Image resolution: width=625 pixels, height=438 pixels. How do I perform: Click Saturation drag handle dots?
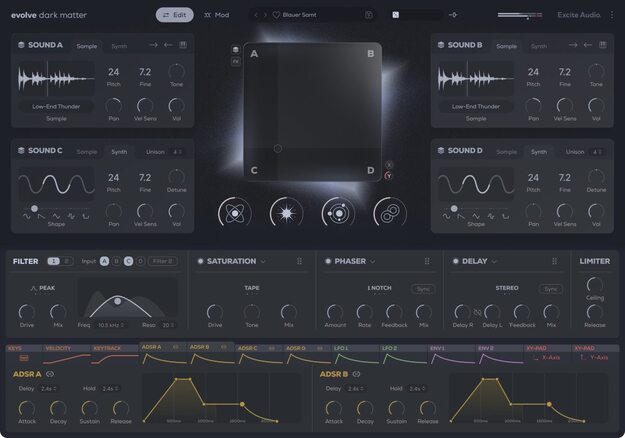click(x=299, y=261)
